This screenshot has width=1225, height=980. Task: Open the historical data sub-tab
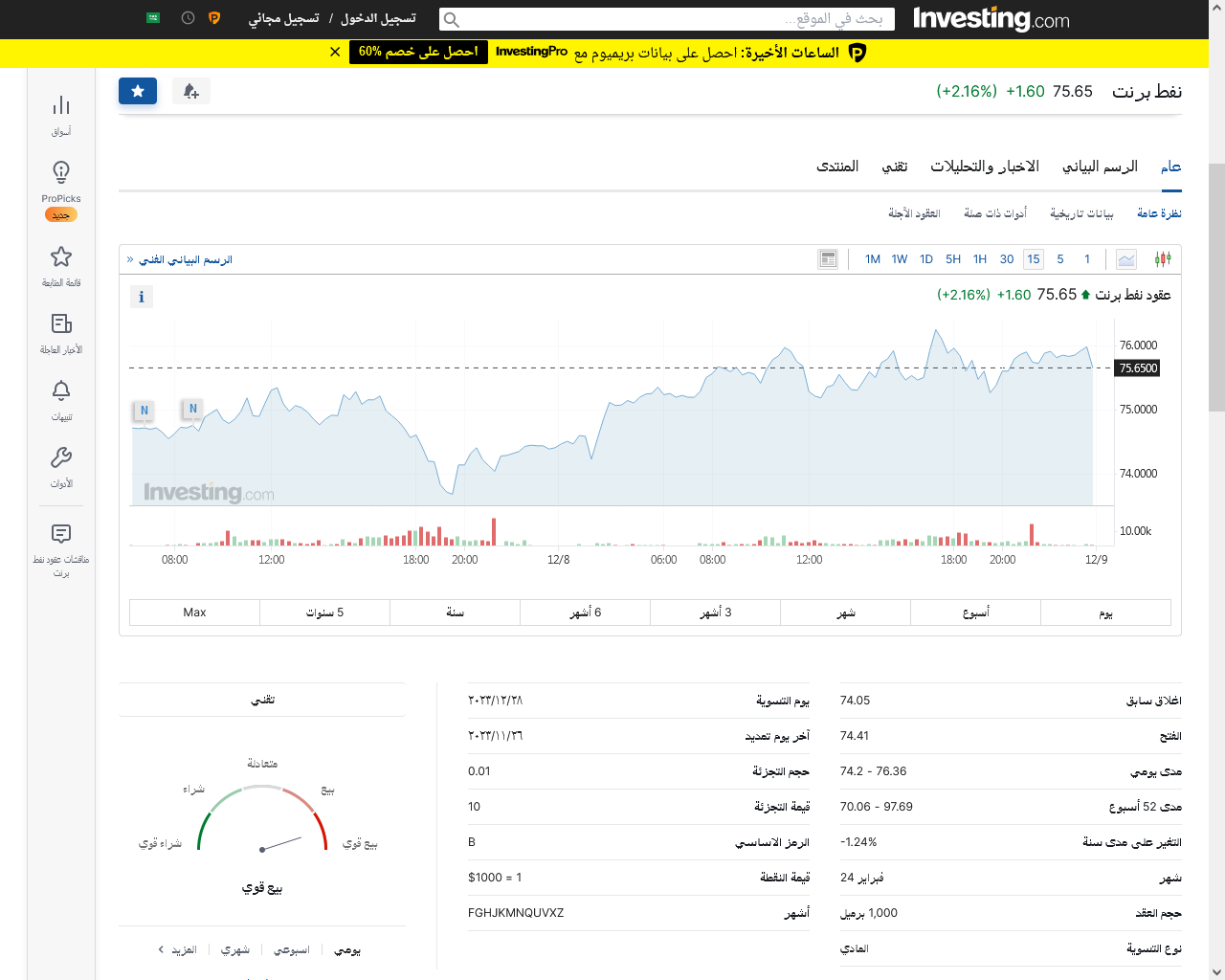(x=1081, y=213)
